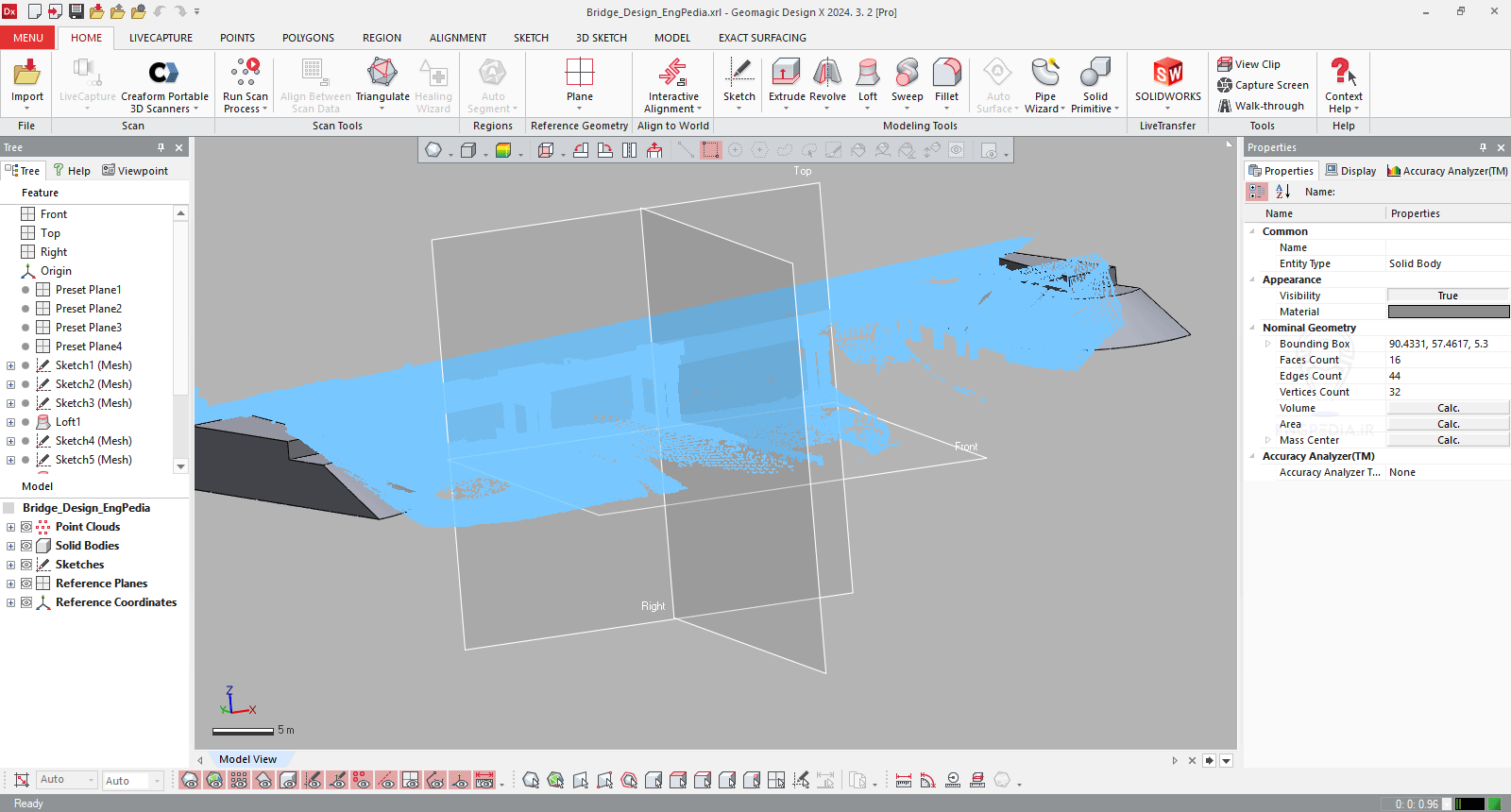
Task: Open the MENU tab
Action: click(27, 38)
